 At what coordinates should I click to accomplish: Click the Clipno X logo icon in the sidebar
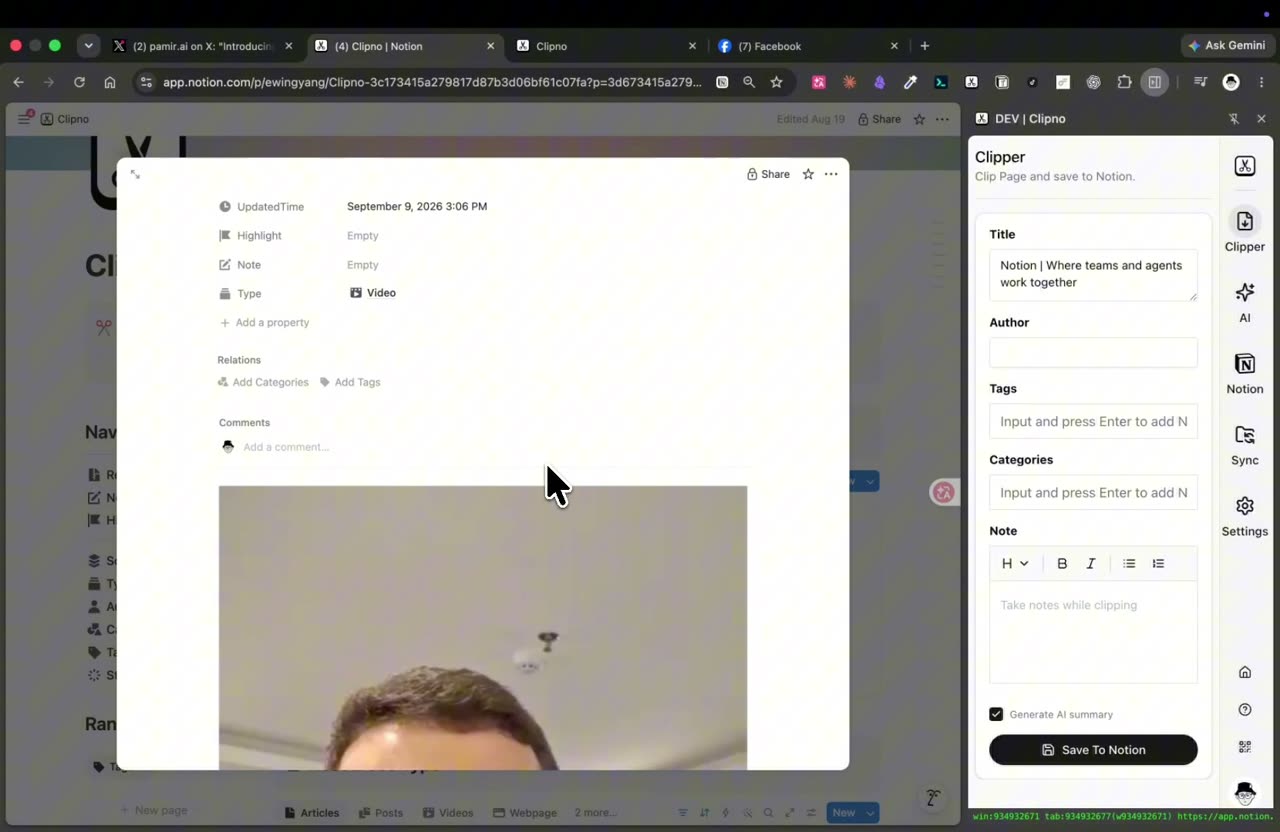click(1244, 166)
